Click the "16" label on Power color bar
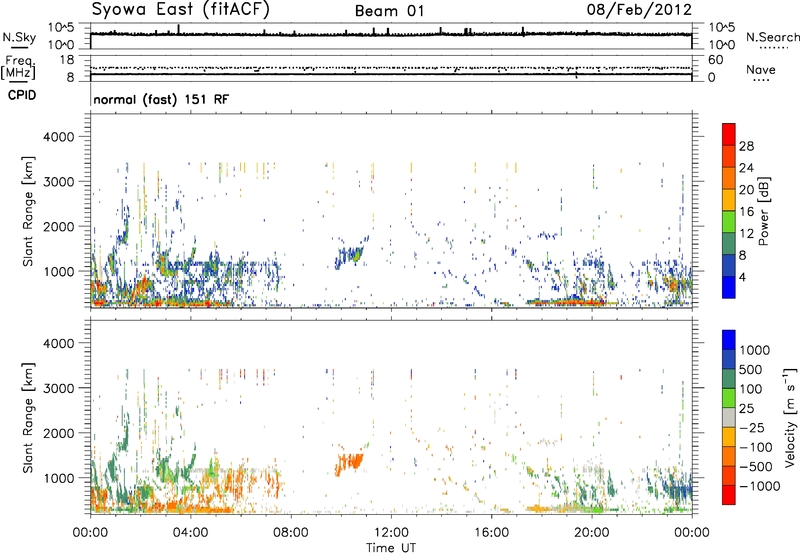The width and height of the screenshot is (800, 554). [746, 212]
